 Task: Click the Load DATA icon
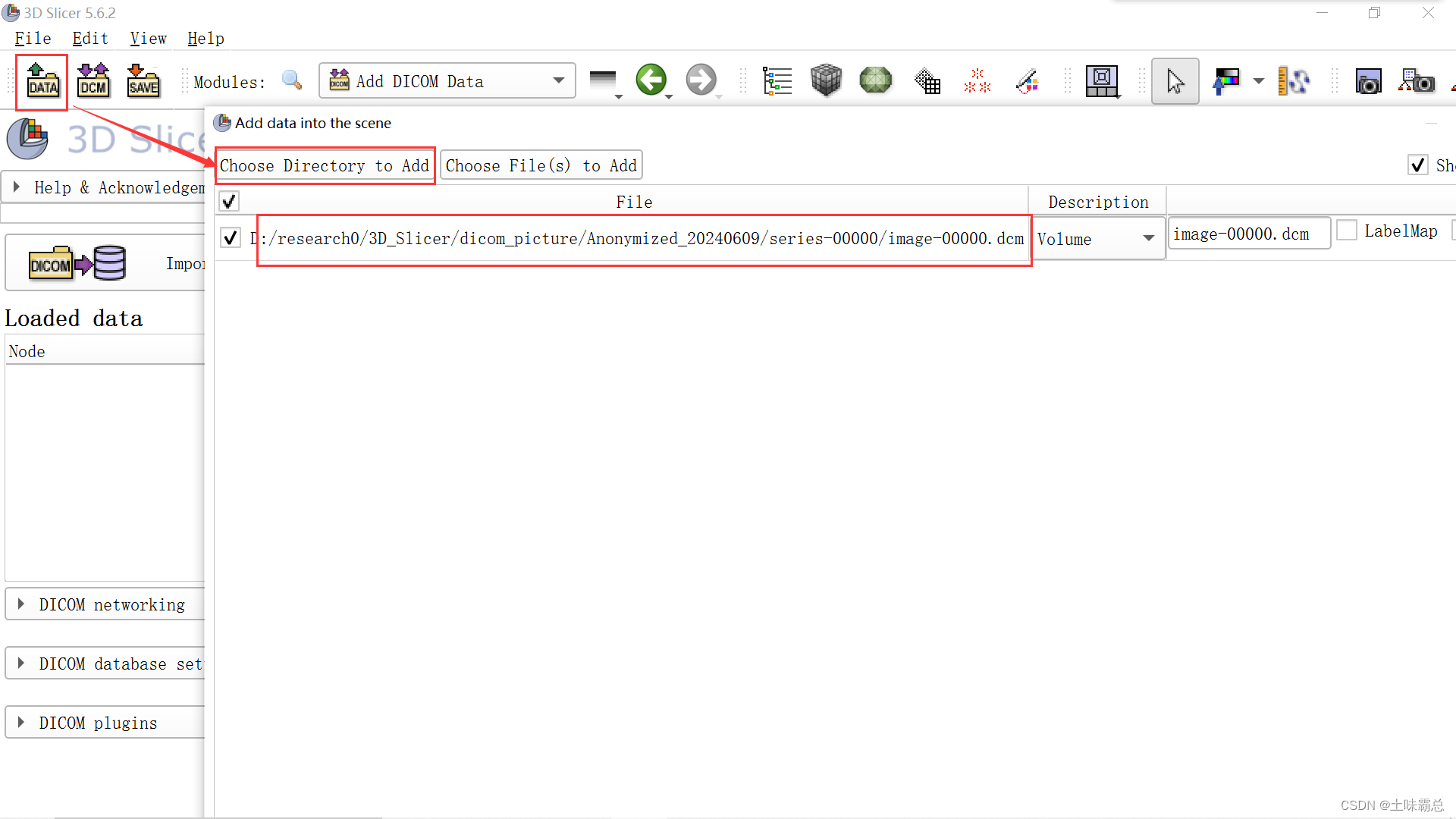[42, 80]
